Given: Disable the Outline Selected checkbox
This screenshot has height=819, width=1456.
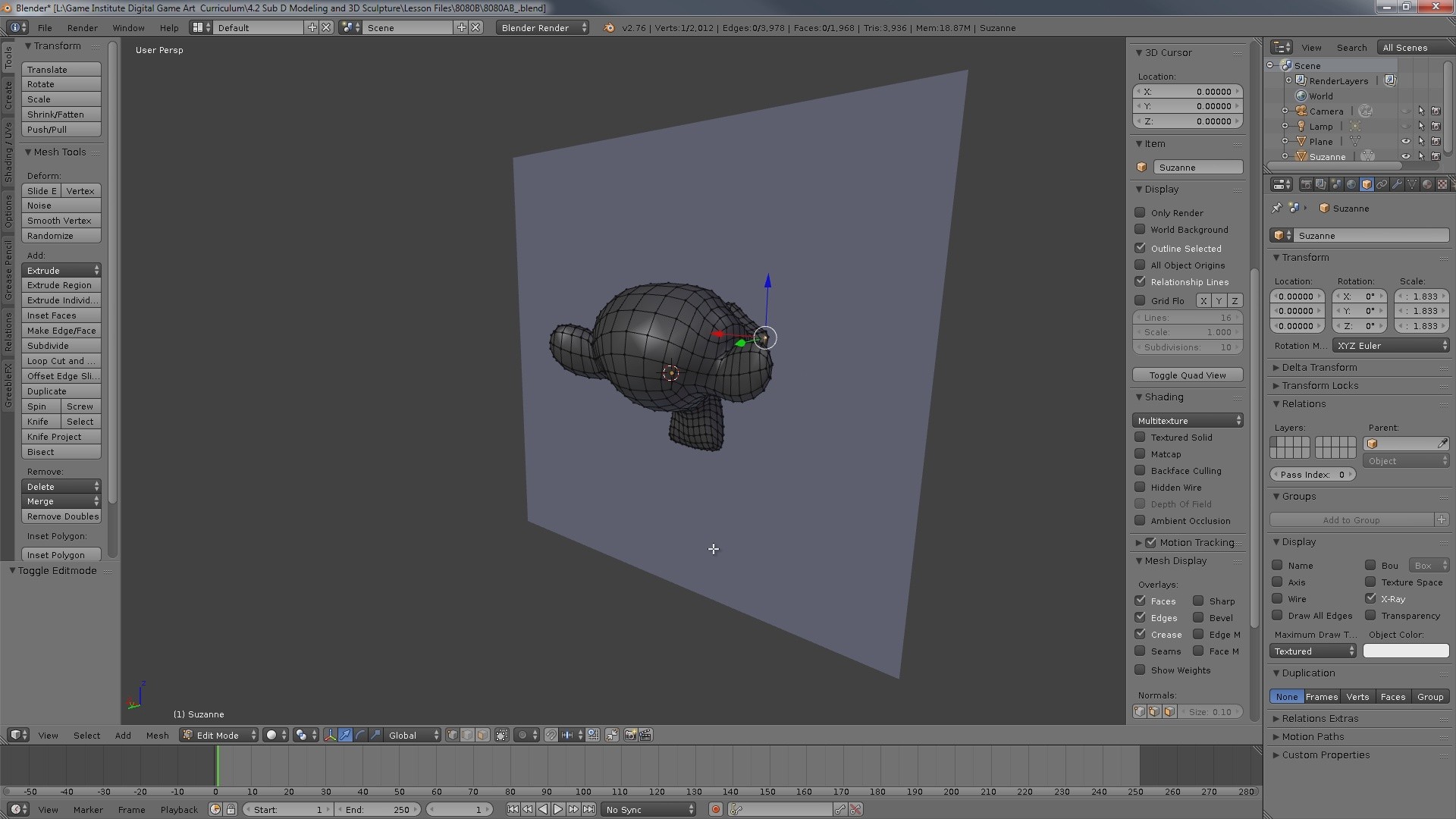Looking at the screenshot, I should pos(1140,248).
